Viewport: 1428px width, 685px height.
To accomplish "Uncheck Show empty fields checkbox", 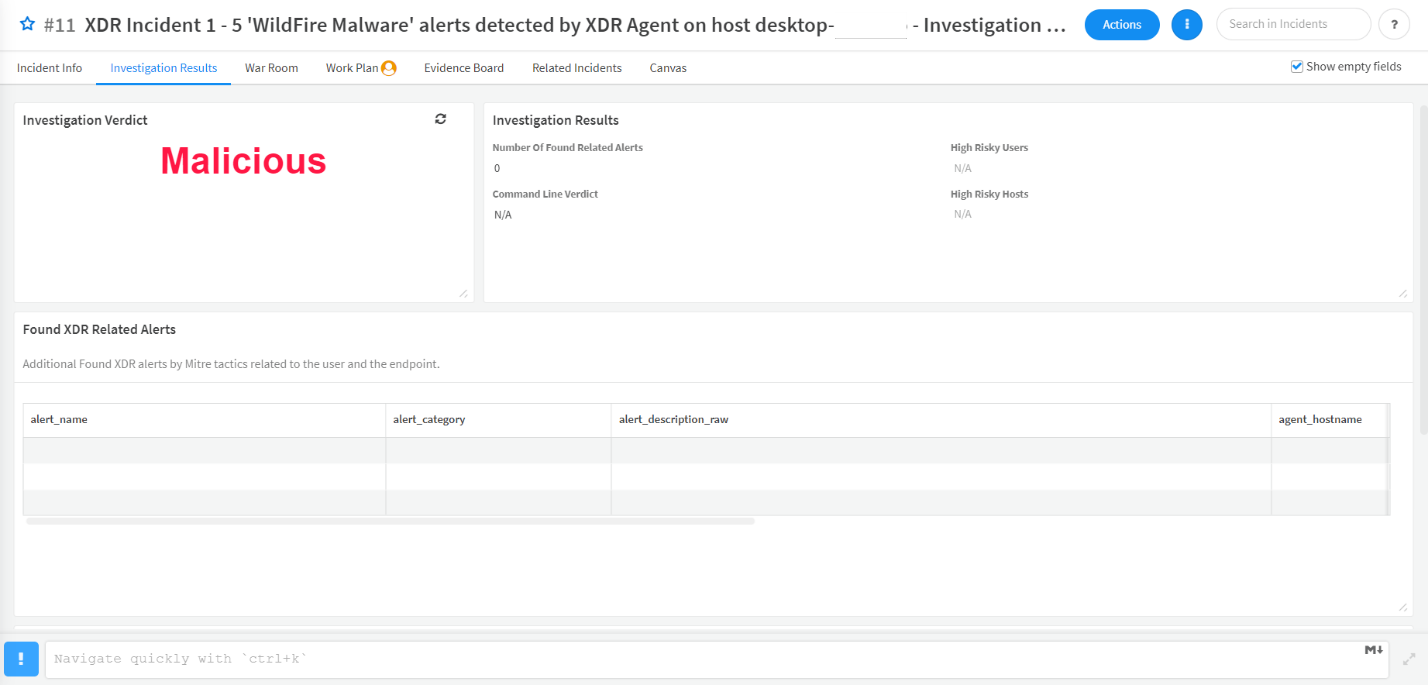I will click(x=1297, y=67).
